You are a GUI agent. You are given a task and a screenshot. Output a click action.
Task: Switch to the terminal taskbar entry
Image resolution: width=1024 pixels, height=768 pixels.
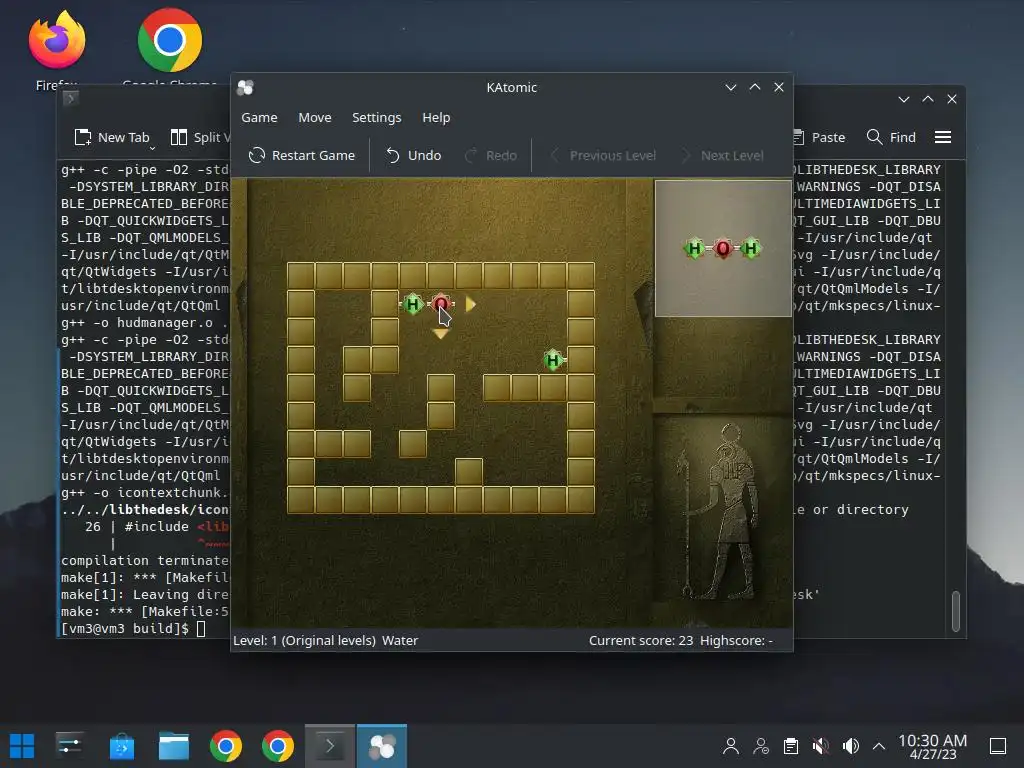tap(330, 746)
